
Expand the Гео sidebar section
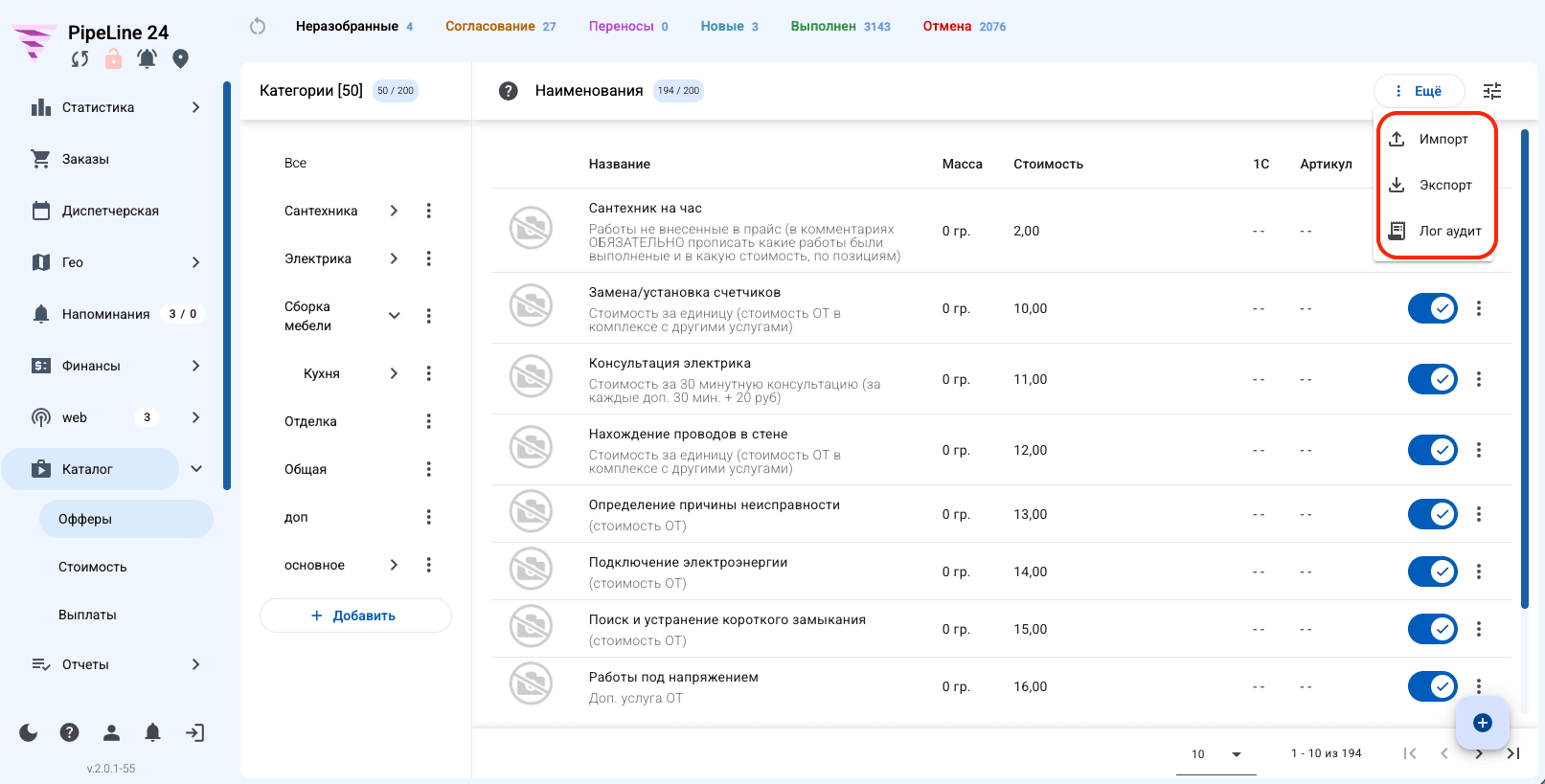(x=195, y=262)
